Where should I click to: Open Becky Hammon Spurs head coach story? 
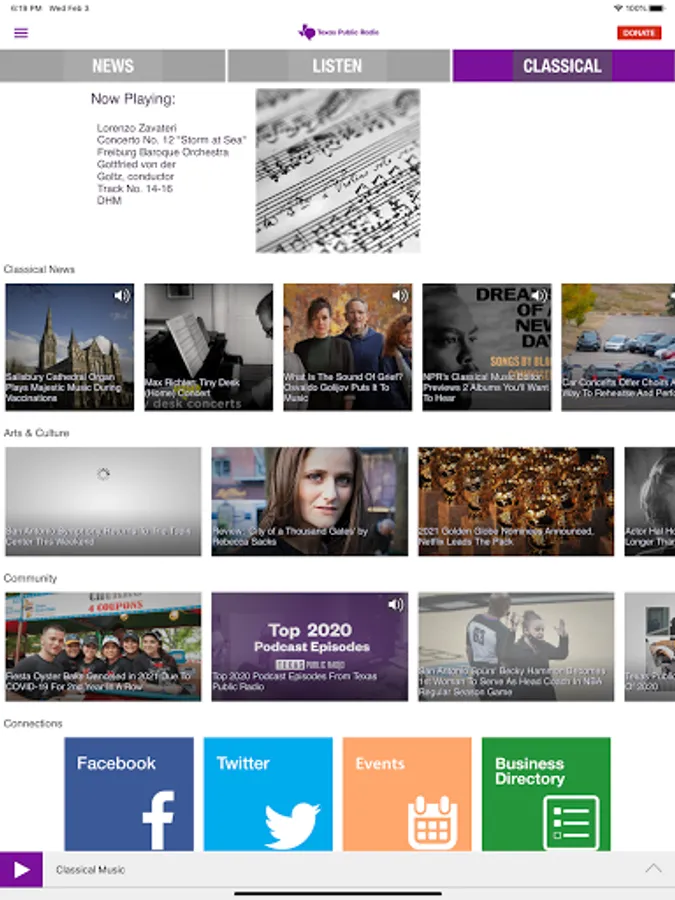tap(516, 646)
